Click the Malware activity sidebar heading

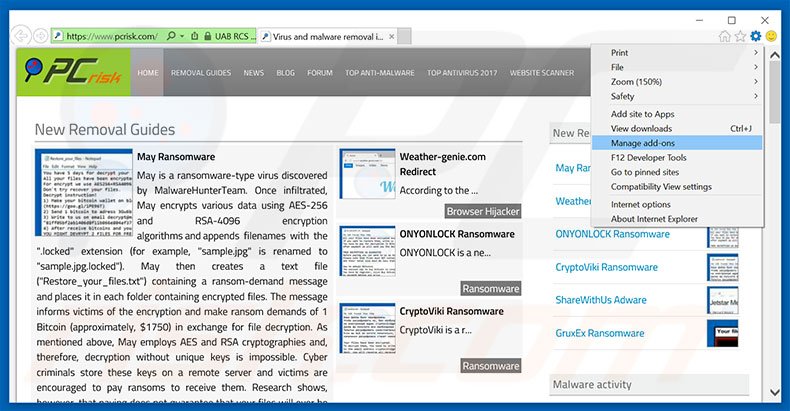click(592, 384)
